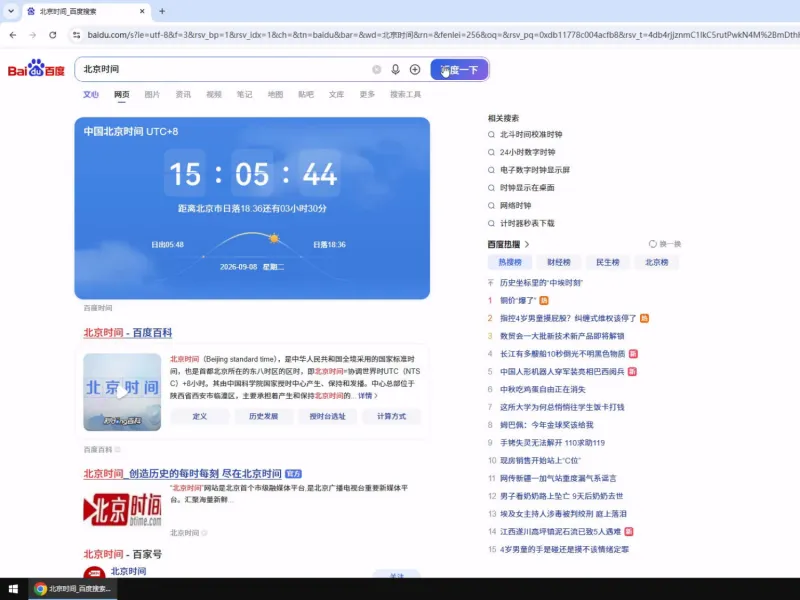Viewport: 800px width, 600px height.
Task: Switch to the 民生榜 tab
Action: click(608, 262)
